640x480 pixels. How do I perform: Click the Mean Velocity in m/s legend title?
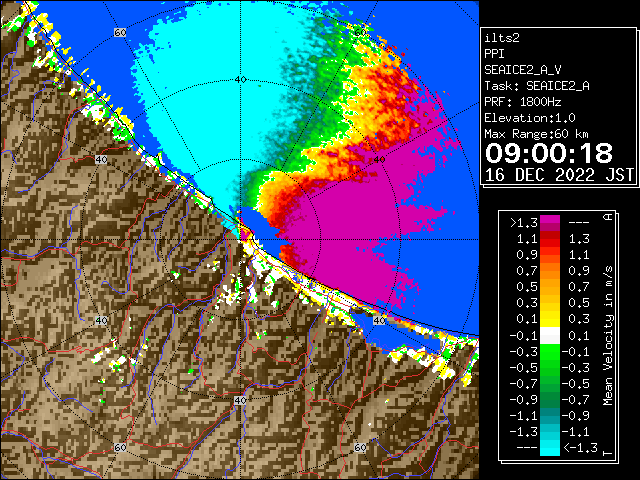(x=608, y=335)
